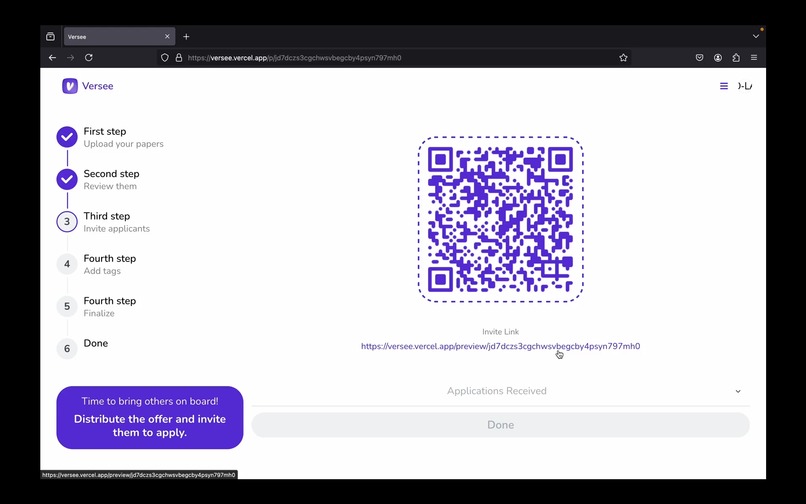Viewport: 806px width, 504px height.
Task: Open the hamburger menu in Versee header
Action: click(x=724, y=86)
